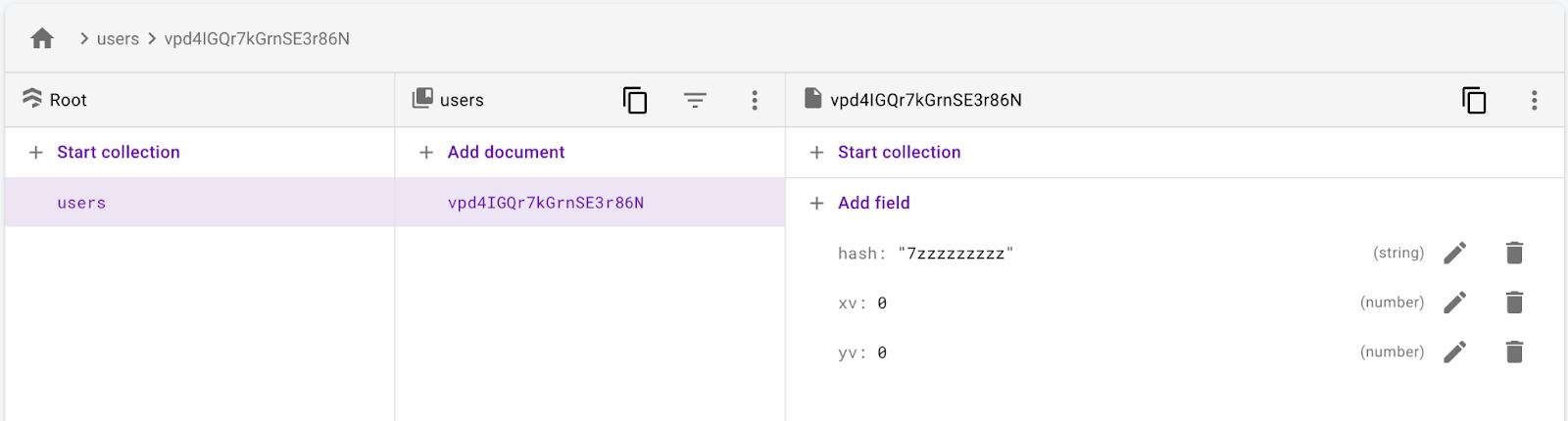Copy the users collection path icon
The width and height of the screenshot is (1568, 421).
(635, 100)
